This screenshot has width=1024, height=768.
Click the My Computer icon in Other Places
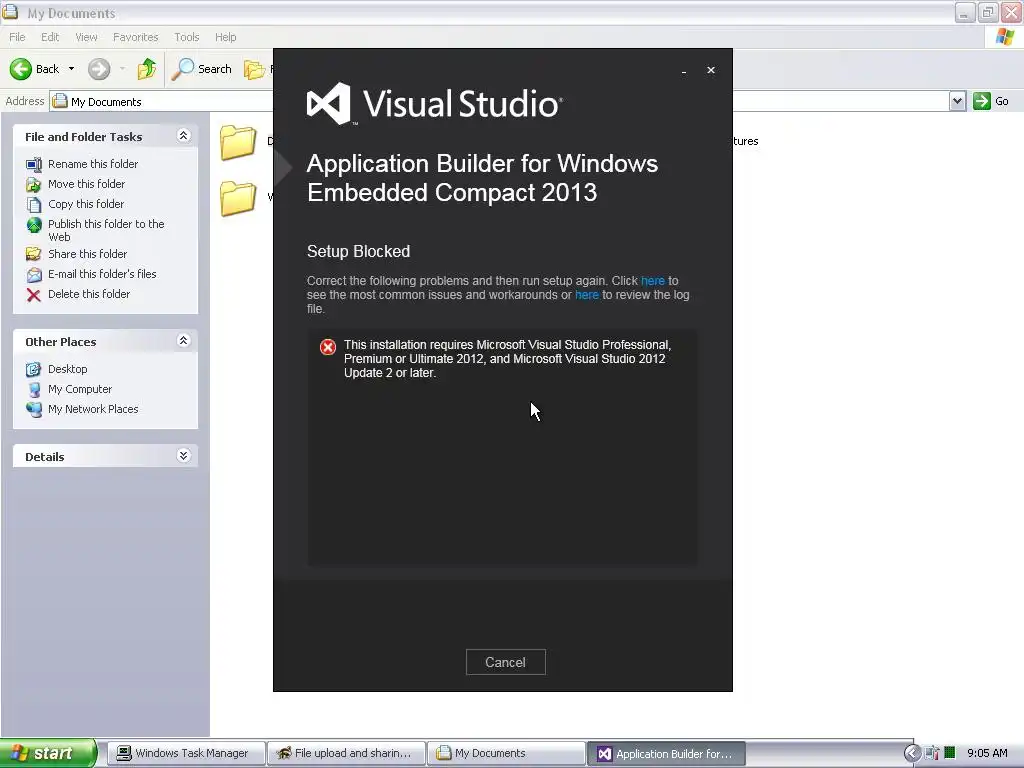[x=34, y=390]
